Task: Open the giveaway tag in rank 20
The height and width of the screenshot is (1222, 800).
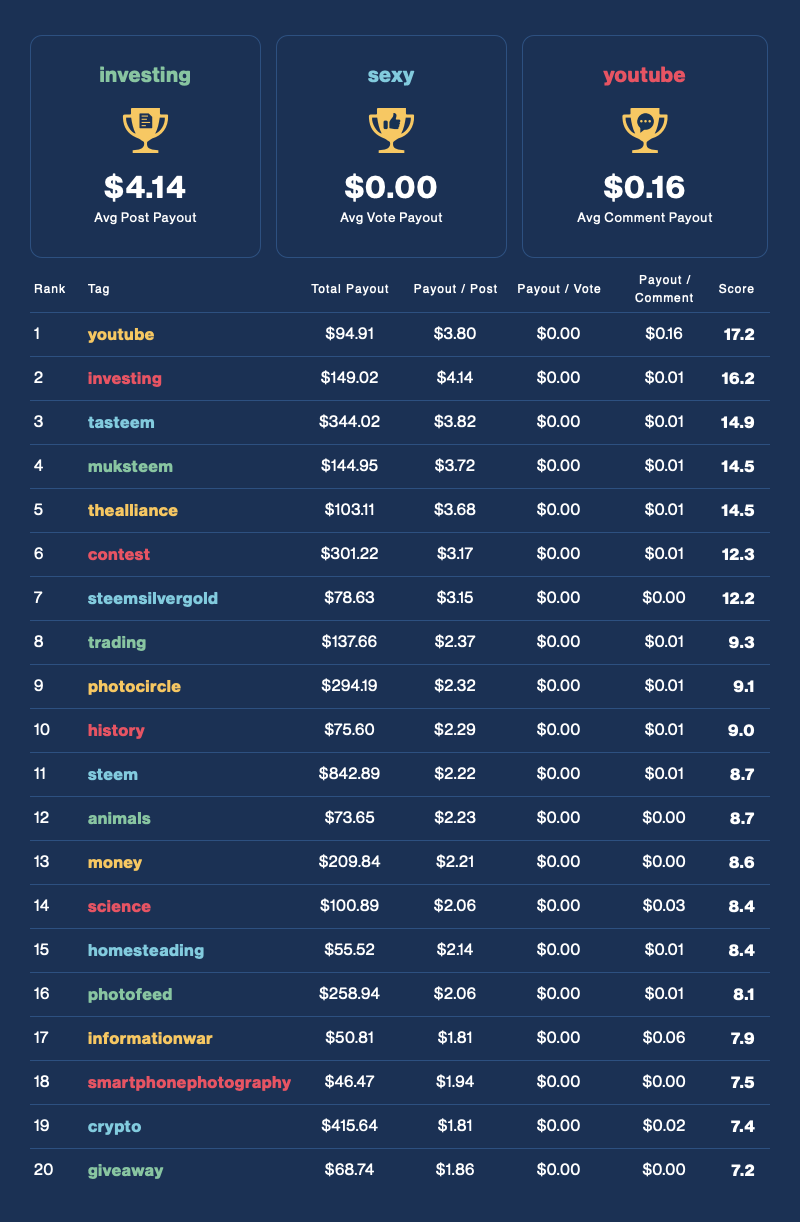Action: tap(125, 1170)
